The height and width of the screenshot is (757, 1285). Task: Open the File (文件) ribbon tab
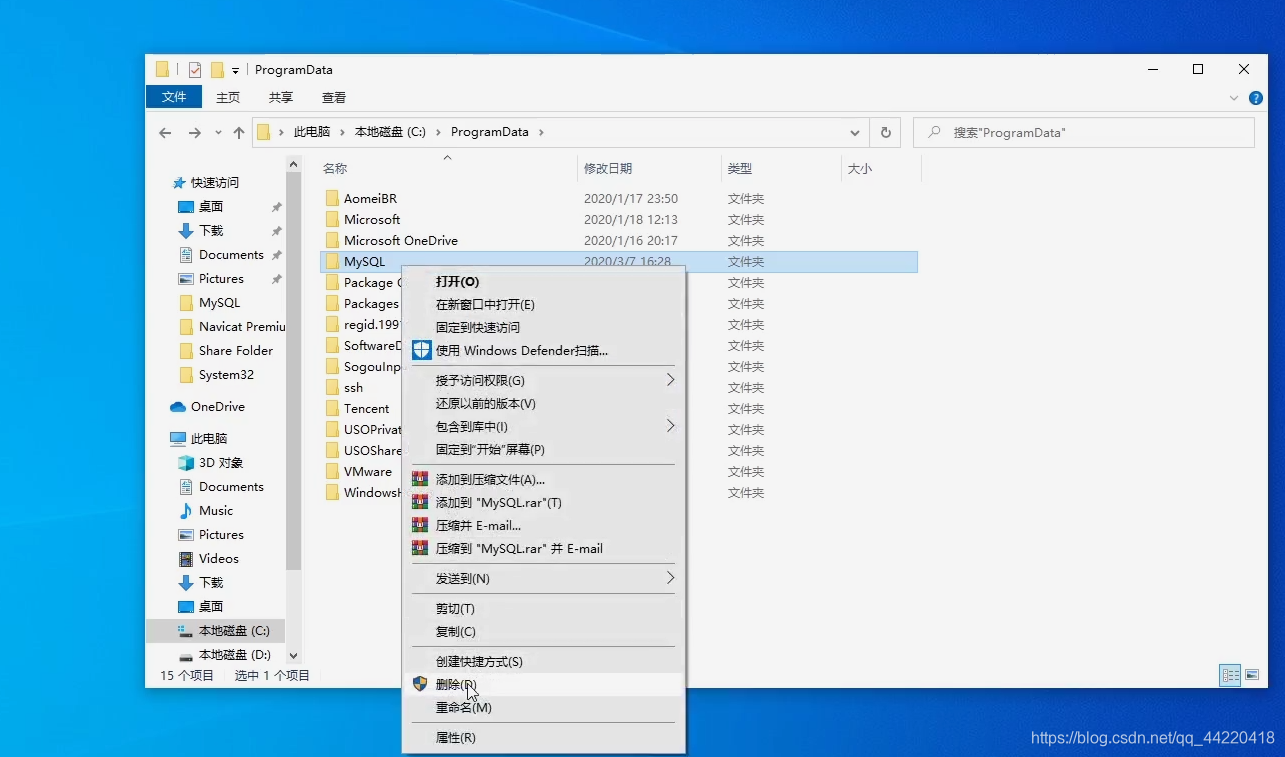(x=174, y=97)
